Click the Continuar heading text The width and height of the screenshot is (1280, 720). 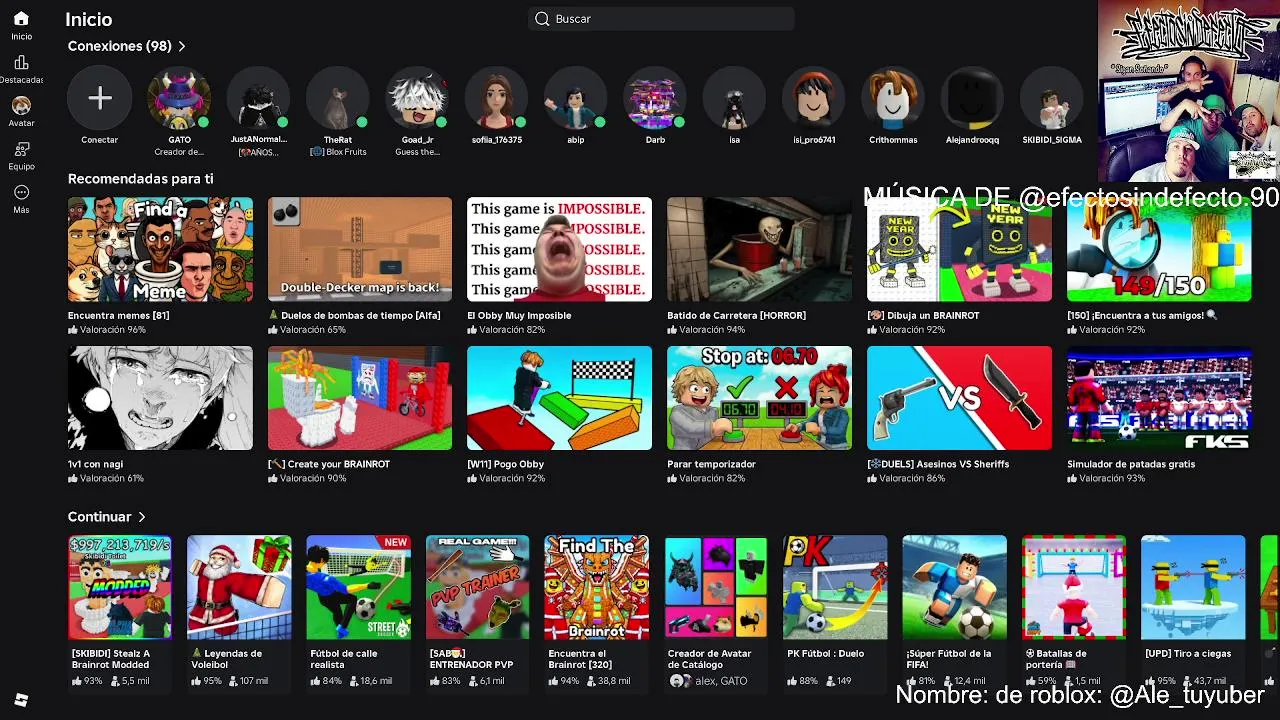100,517
